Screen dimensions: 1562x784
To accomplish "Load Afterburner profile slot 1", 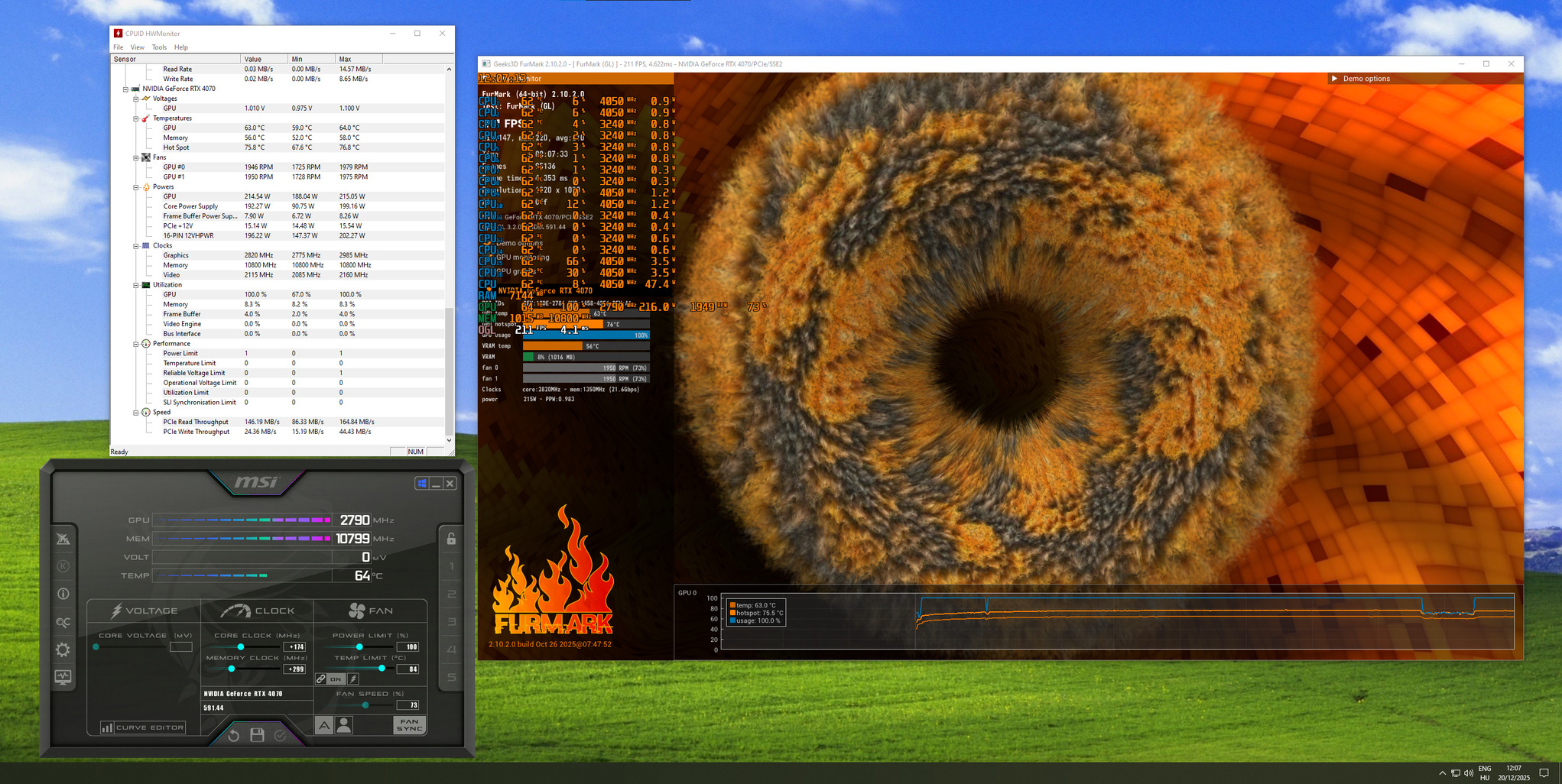I will pos(451,566).
